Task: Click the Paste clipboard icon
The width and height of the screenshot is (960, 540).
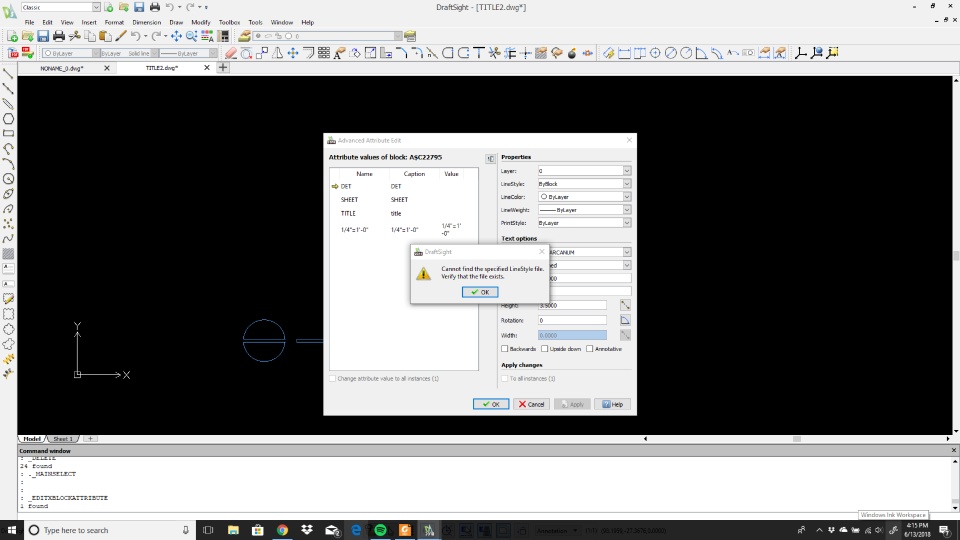Action: point(105,37)
